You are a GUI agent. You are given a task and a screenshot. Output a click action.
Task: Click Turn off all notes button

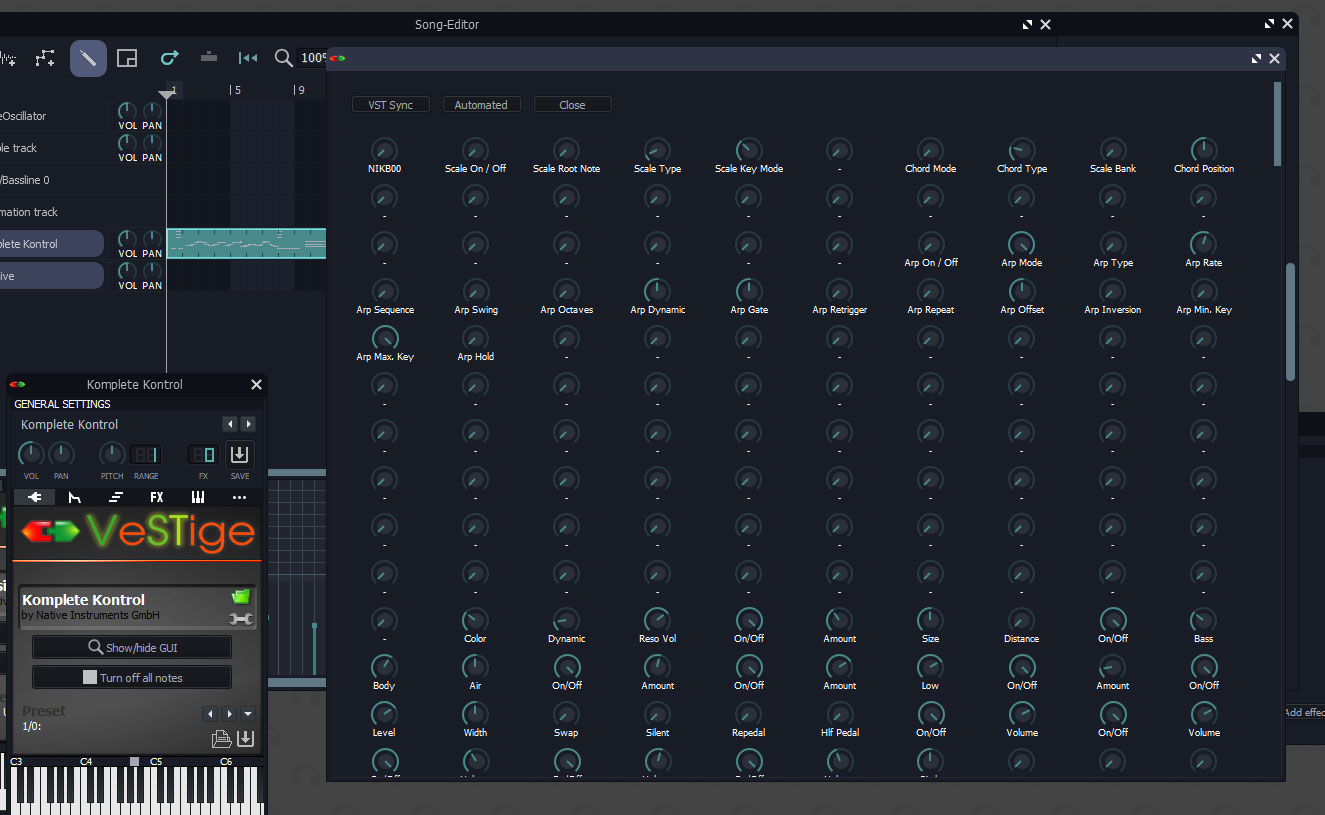pyautogui.click(x=132, y=678)
